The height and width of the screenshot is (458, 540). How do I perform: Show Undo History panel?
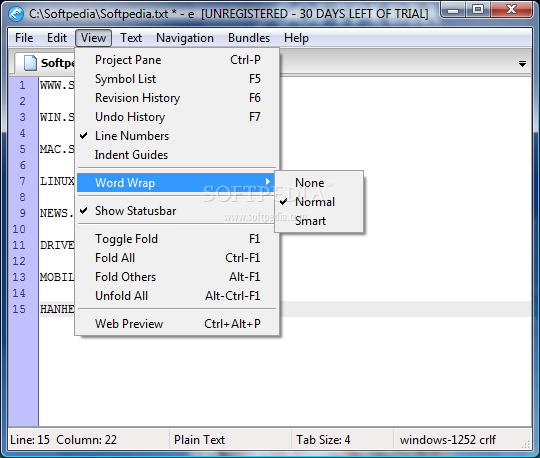(x=177, y=117)
